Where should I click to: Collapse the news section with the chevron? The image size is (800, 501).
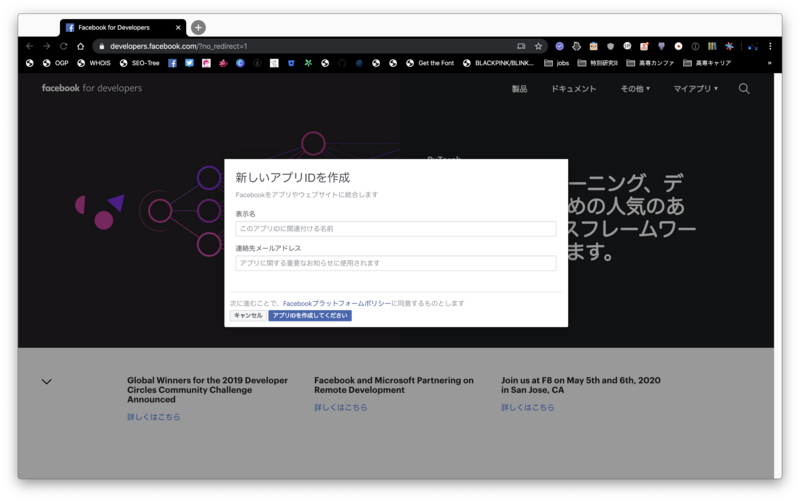tap(46, 382)
